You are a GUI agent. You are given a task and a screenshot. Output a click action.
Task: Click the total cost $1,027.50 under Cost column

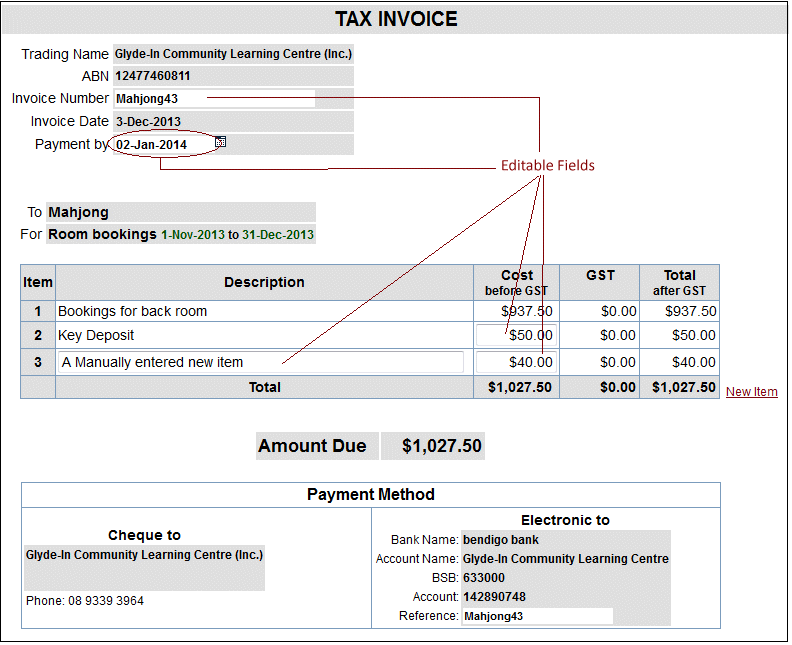point(520,387)
